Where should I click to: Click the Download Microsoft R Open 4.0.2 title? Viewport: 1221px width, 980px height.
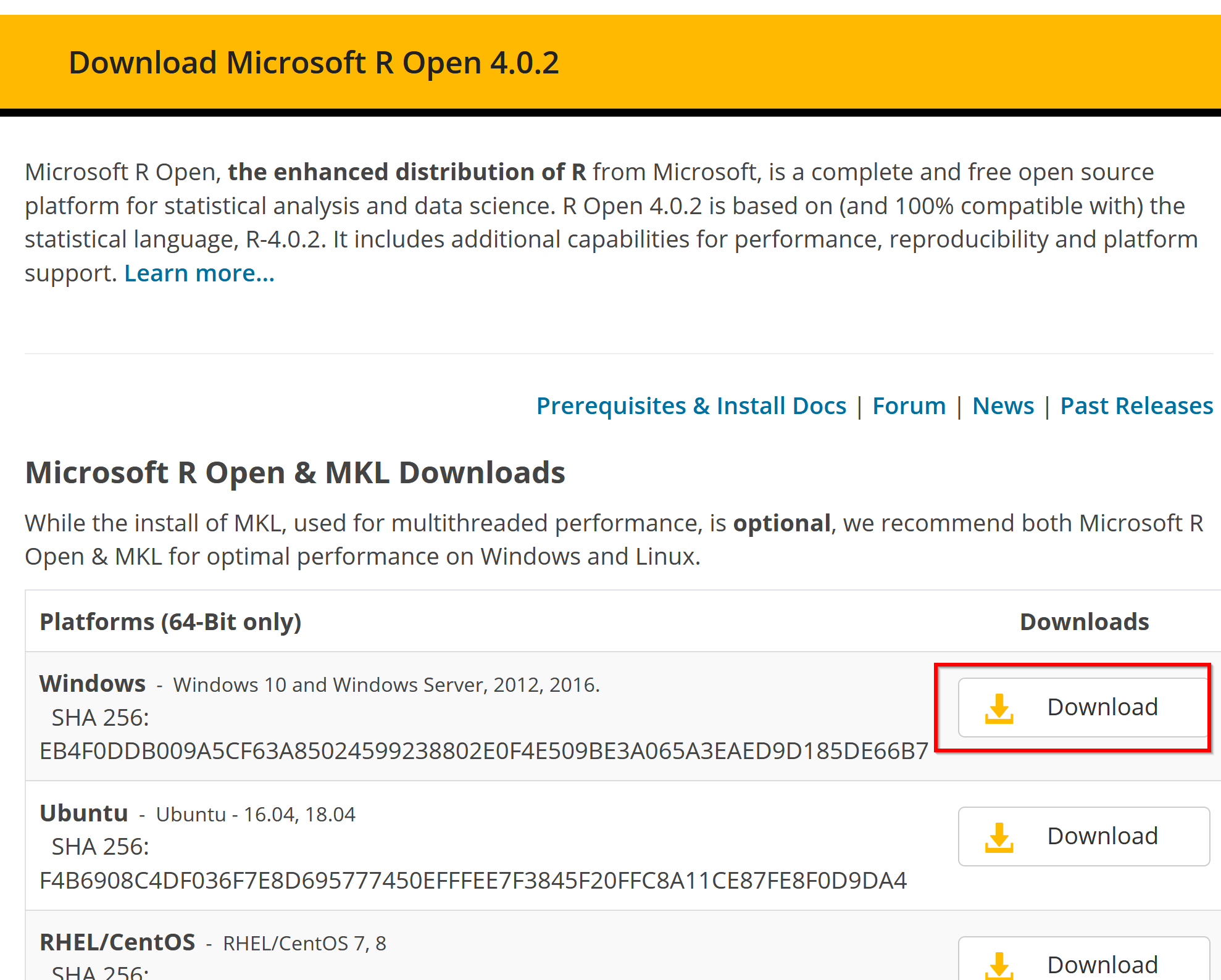click(314, 63)
